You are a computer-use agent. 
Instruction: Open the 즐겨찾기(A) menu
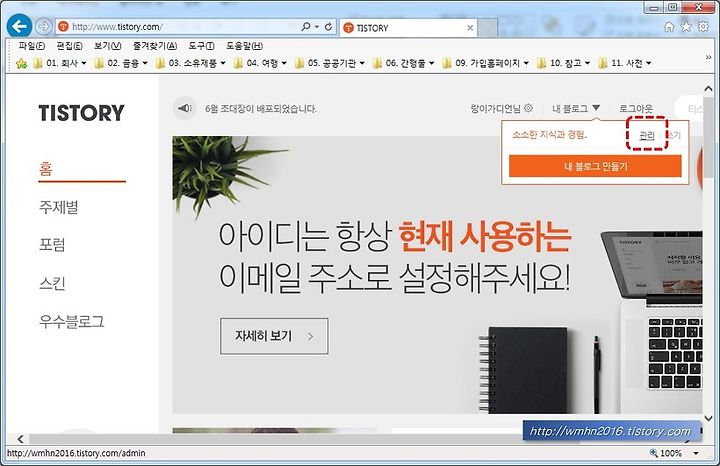coord(155,45)
